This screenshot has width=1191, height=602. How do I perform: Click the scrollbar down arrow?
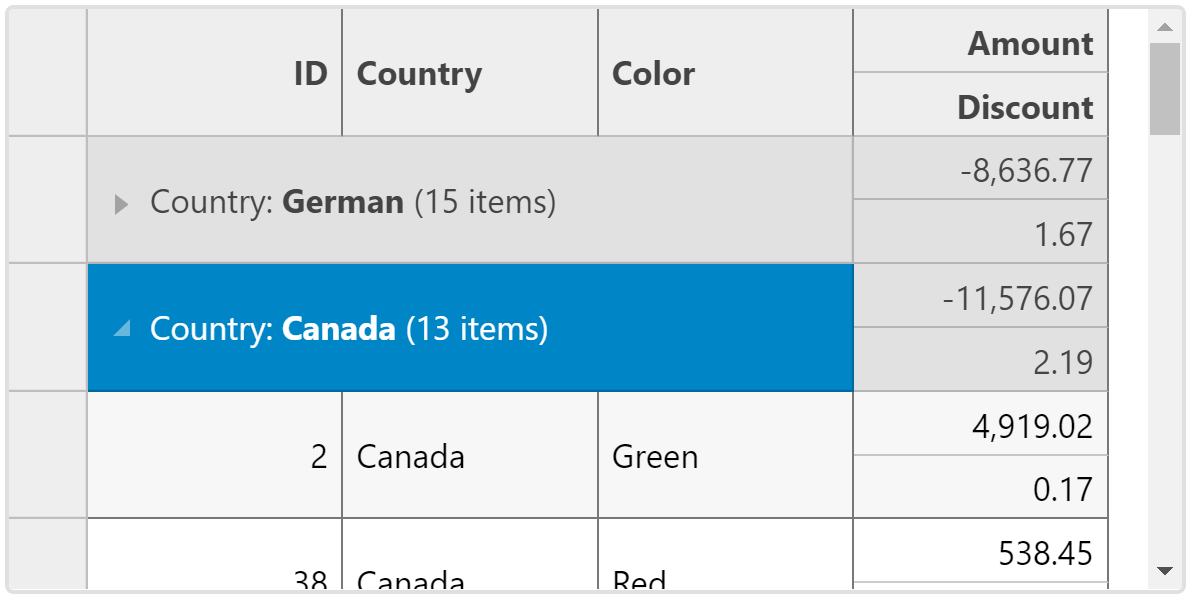click(x=1164, y=571)
